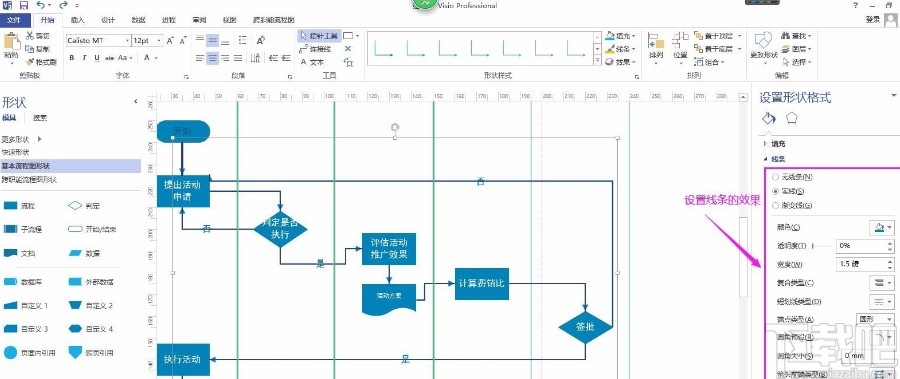This screenshot has width=900, height=379.
Task: Select the 子流程 shape in the stencil
Action: click(23, 229)
